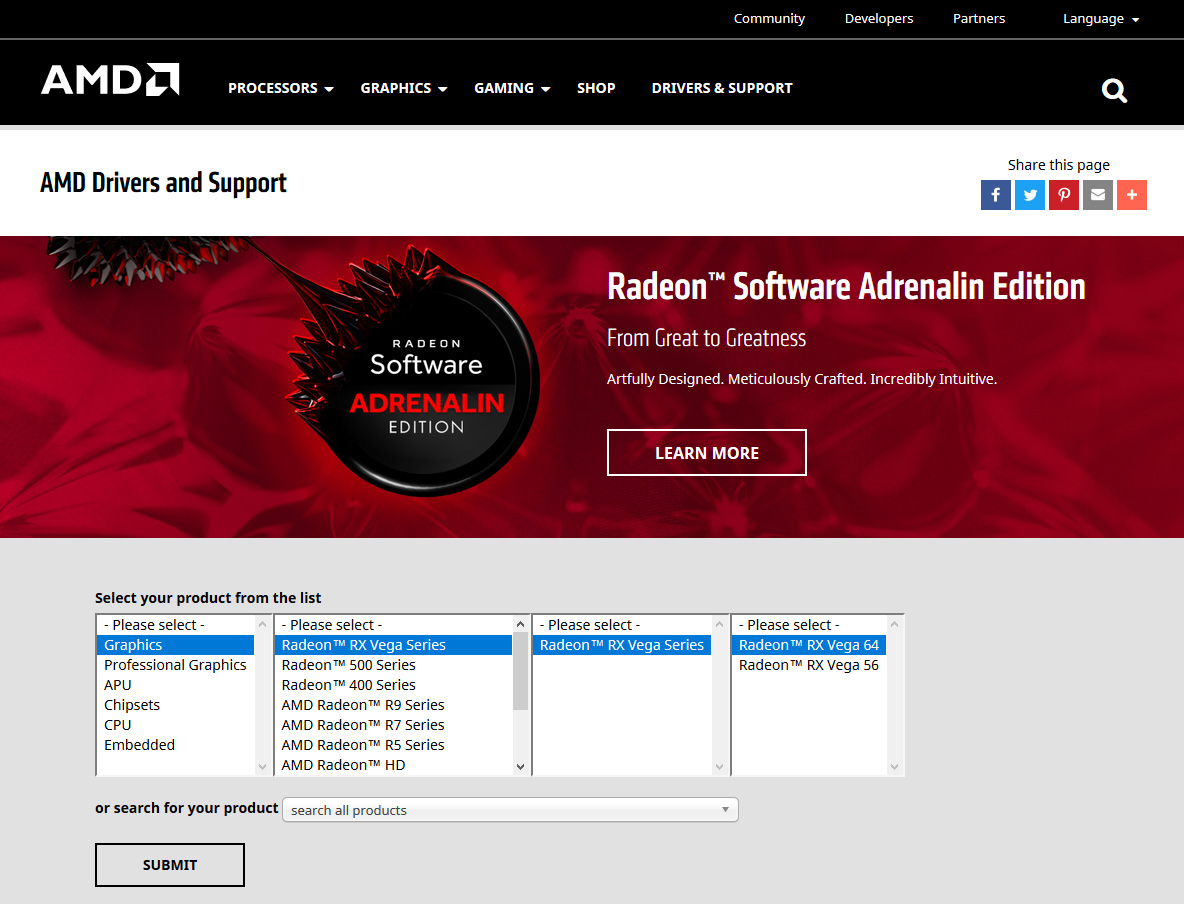Image resolution: width=1184 pixels, height=904 pixels.
Task: Choose Professional Graphics in category list
Action: coord(175,665)
